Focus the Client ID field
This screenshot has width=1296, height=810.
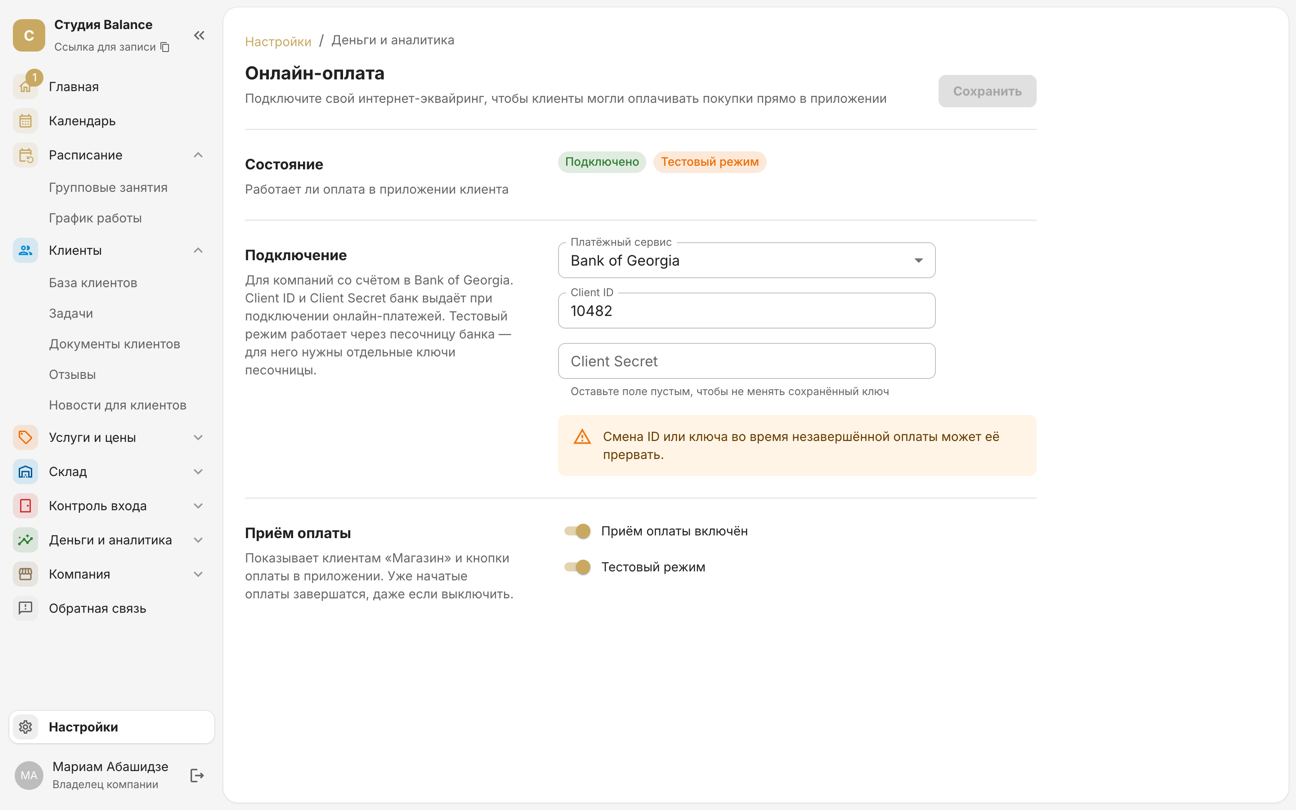(747, 311)
